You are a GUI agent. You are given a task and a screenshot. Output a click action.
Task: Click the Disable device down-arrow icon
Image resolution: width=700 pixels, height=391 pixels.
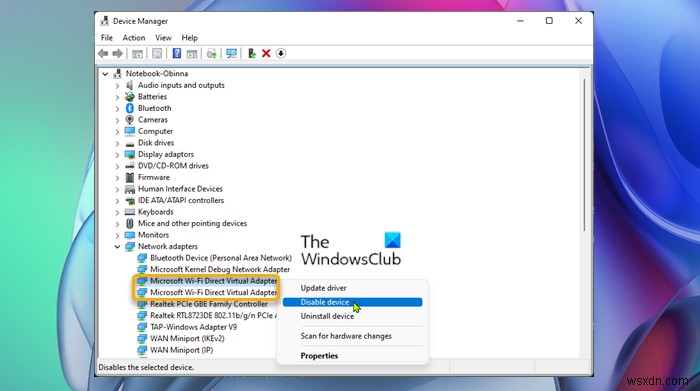[x=281, y=54]
